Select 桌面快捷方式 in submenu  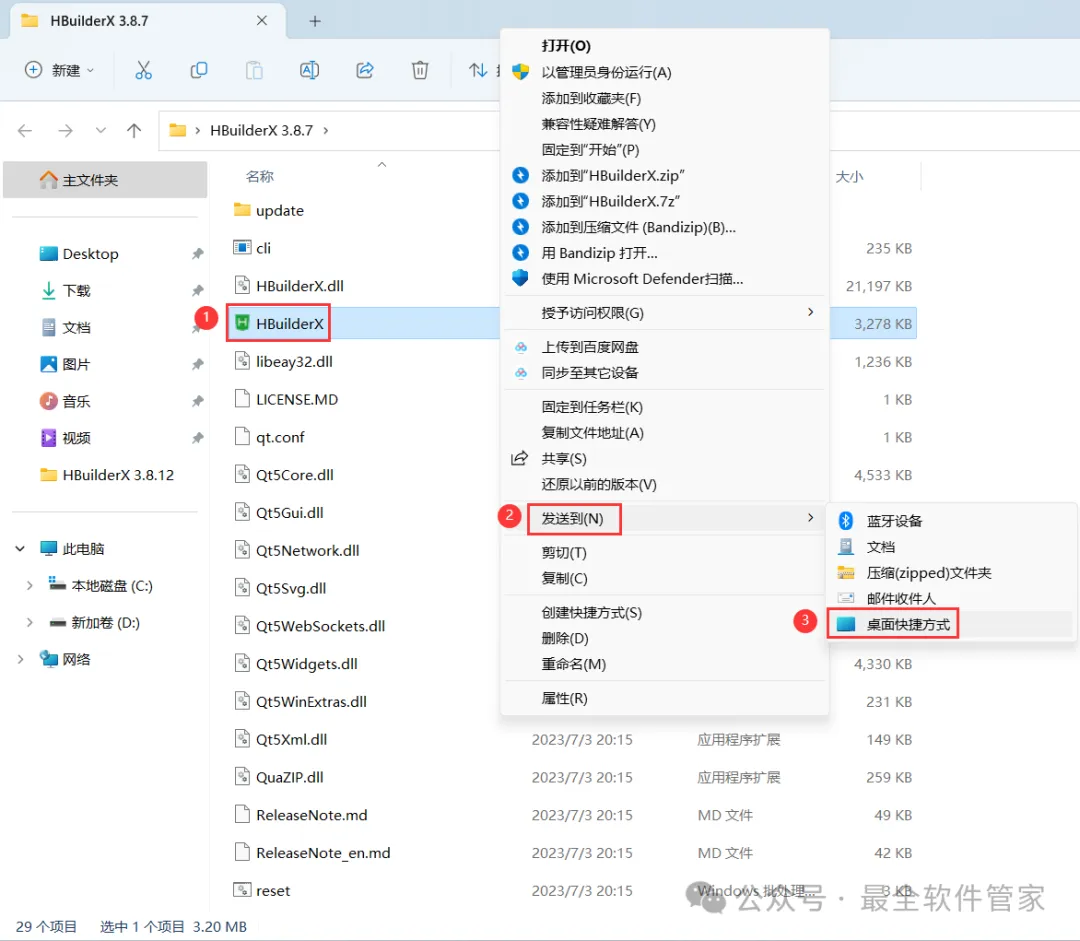tap(908, 625)
